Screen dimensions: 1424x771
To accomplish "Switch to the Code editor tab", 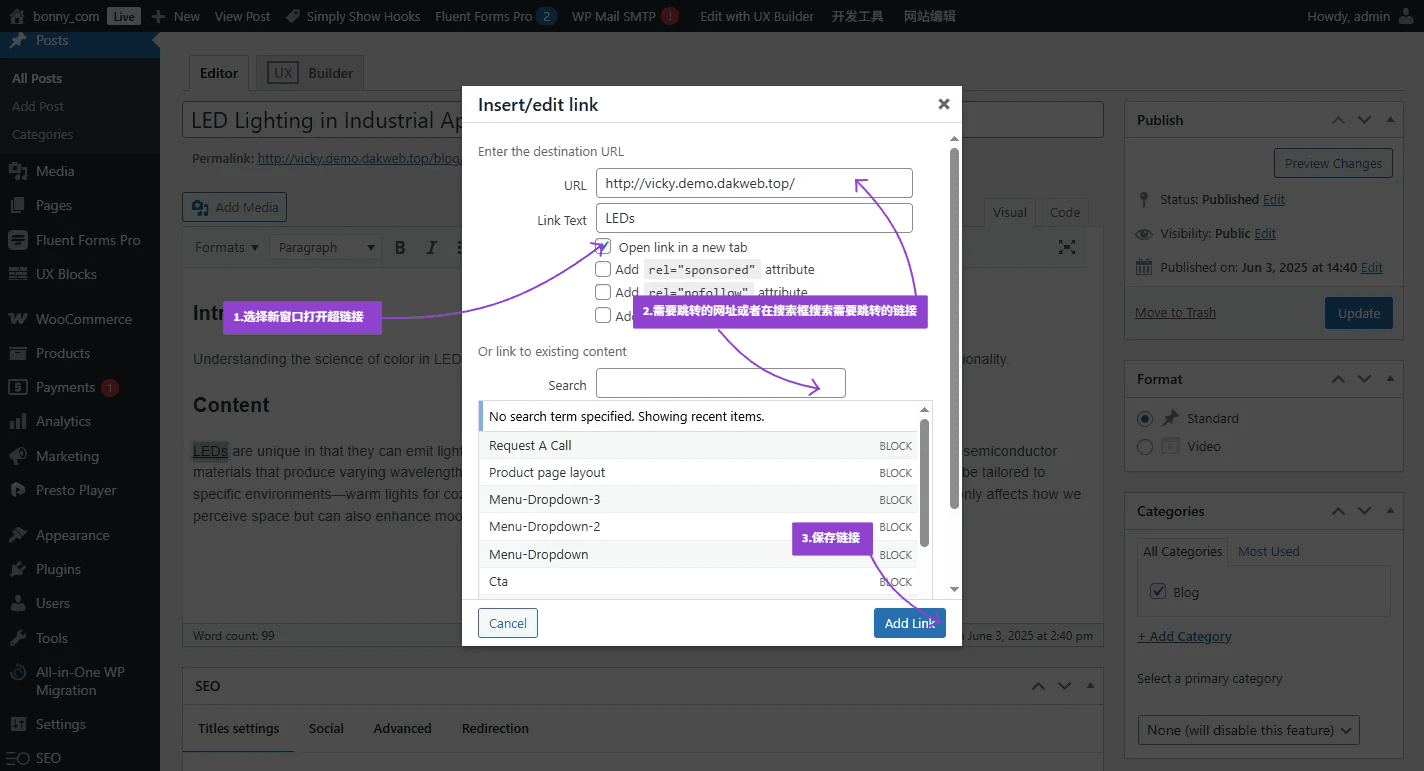I will 1064,212.
